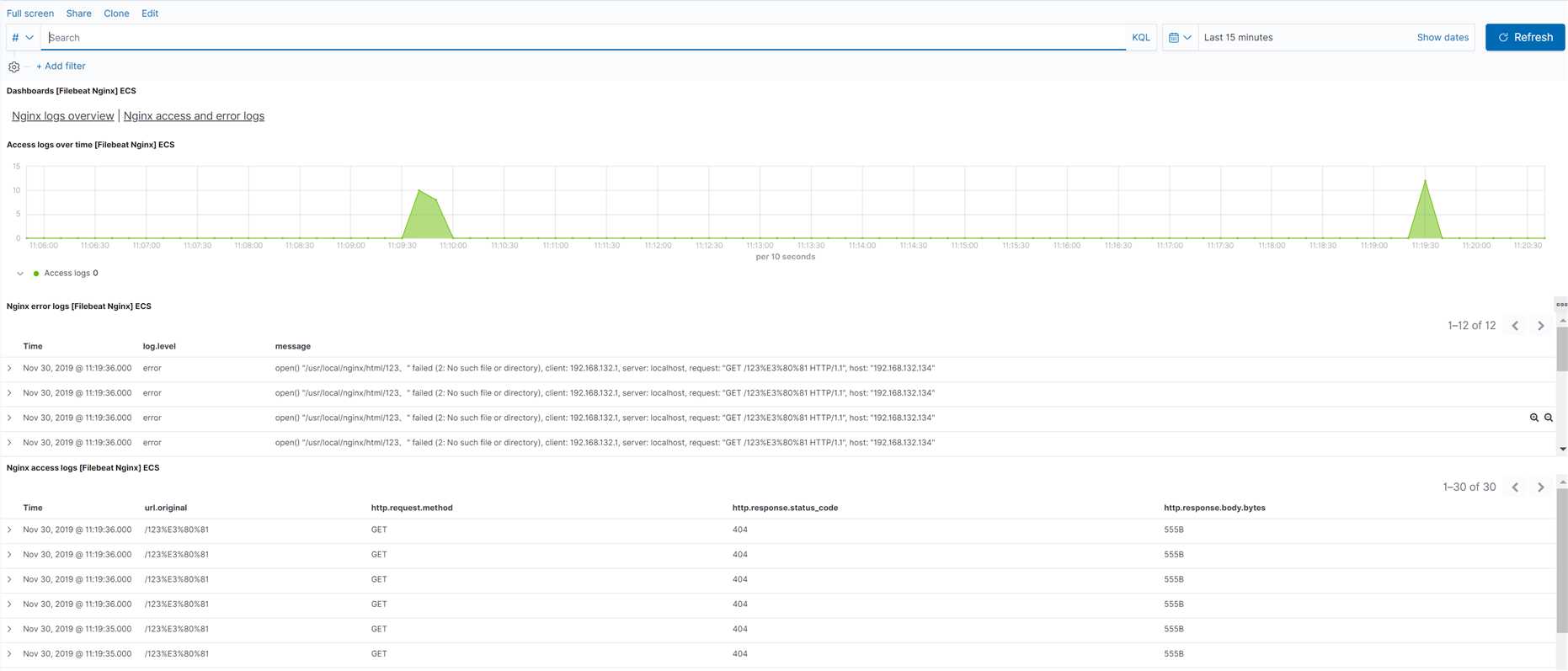Open the panel options three-dots icon
The width and height of the screenshot is (1568, 671).
coord(1561,305)
